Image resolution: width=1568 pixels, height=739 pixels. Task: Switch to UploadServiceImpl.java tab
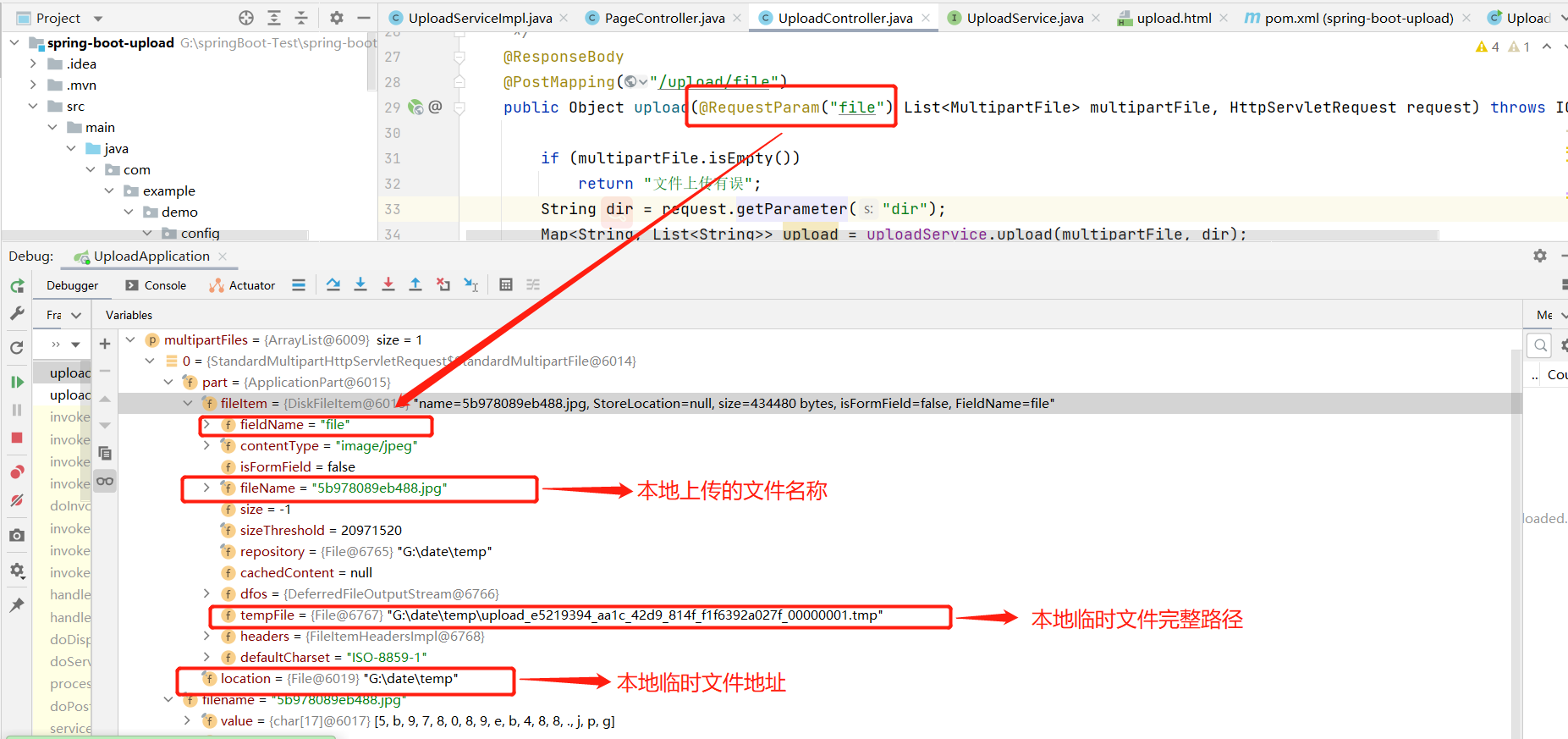click(x=480, y=18)
